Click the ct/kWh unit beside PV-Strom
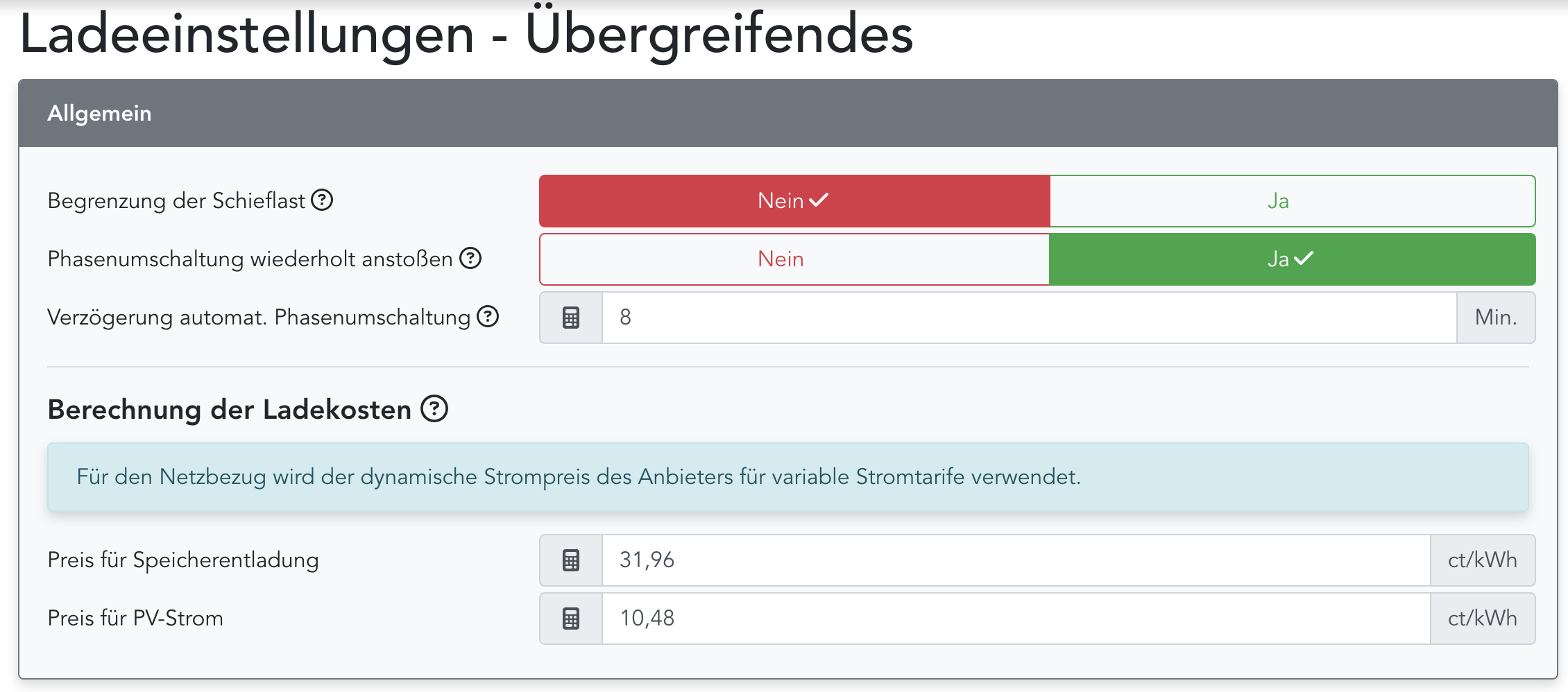The height and width of the screenshot is (692, 1568). (x=1483, y=619)
